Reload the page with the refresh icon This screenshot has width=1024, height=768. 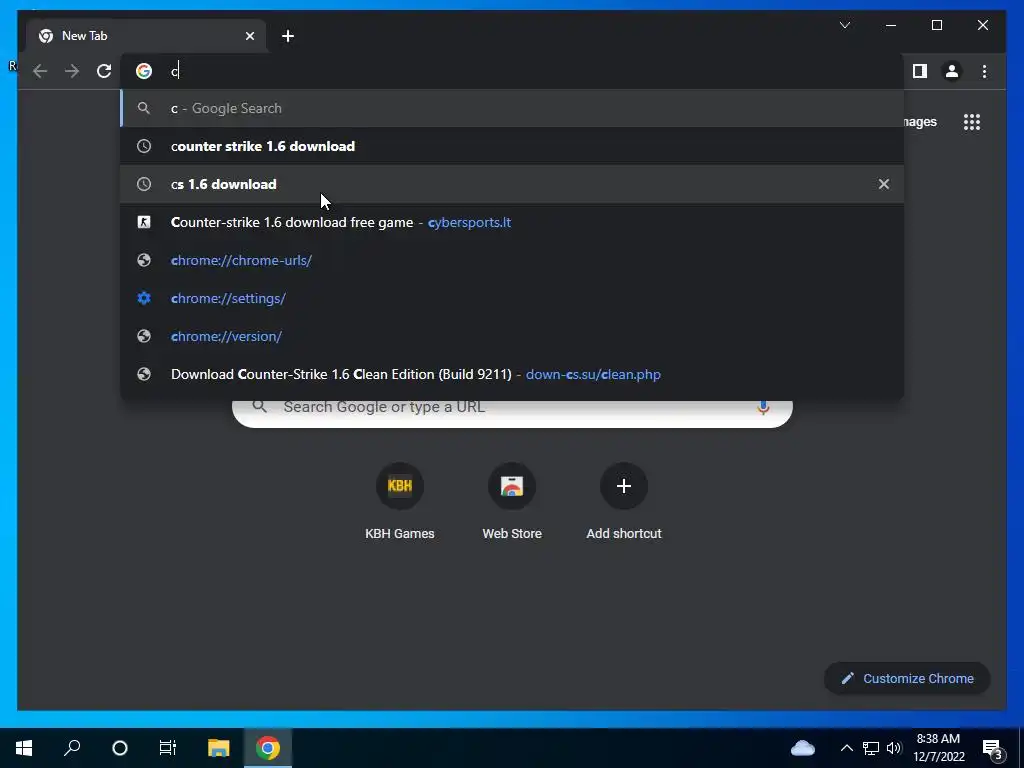pyautogui.click(x=104, y=71)
